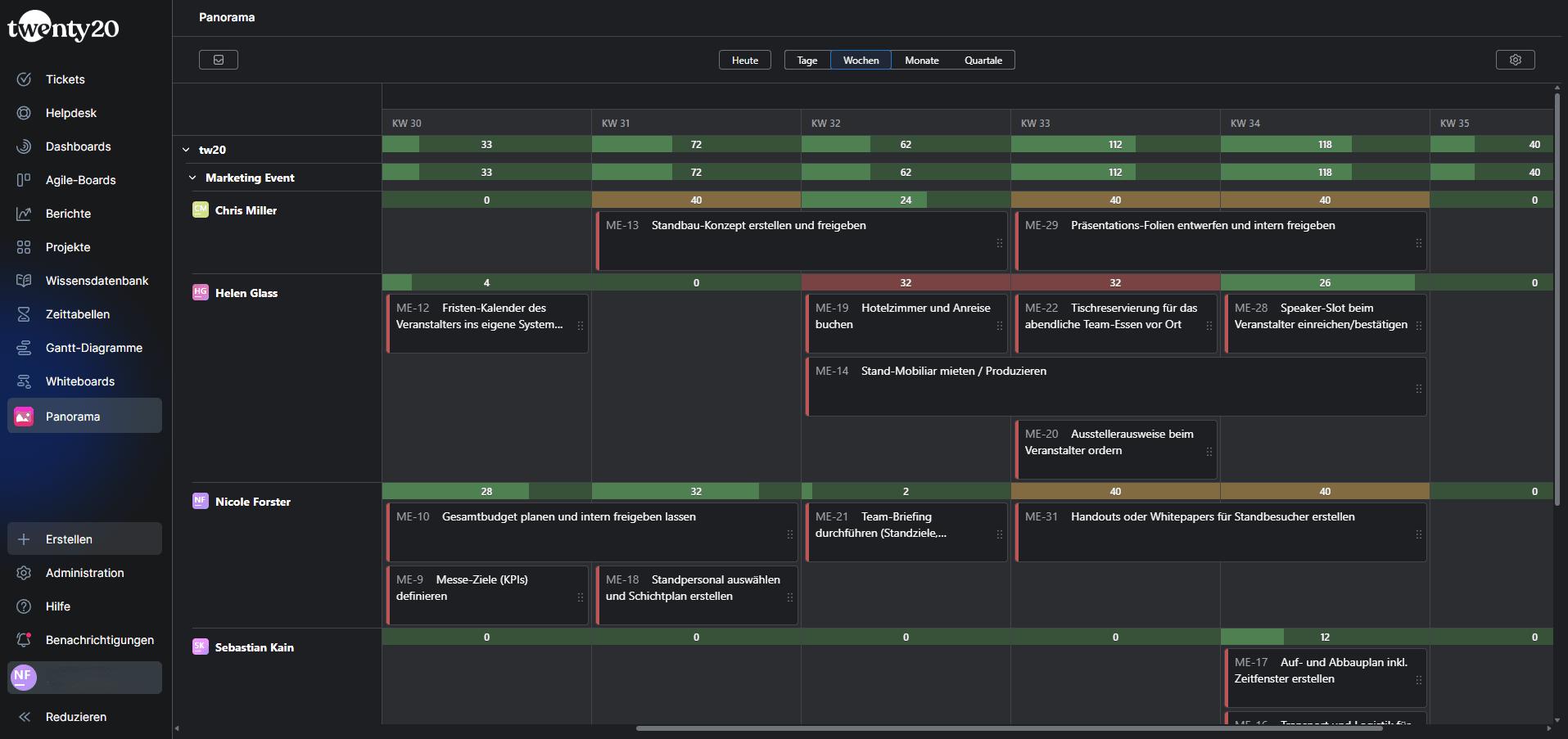
Task: Open ticket ME-12 Fristen-Kalender
Action: 486,323
